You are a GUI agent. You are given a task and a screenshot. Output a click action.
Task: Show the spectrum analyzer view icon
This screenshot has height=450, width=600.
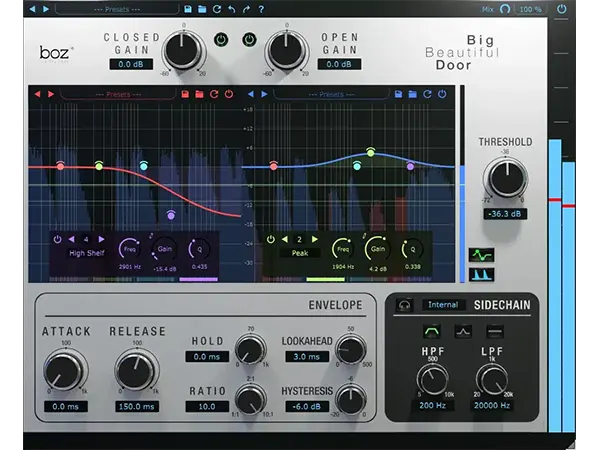(482, 275)
